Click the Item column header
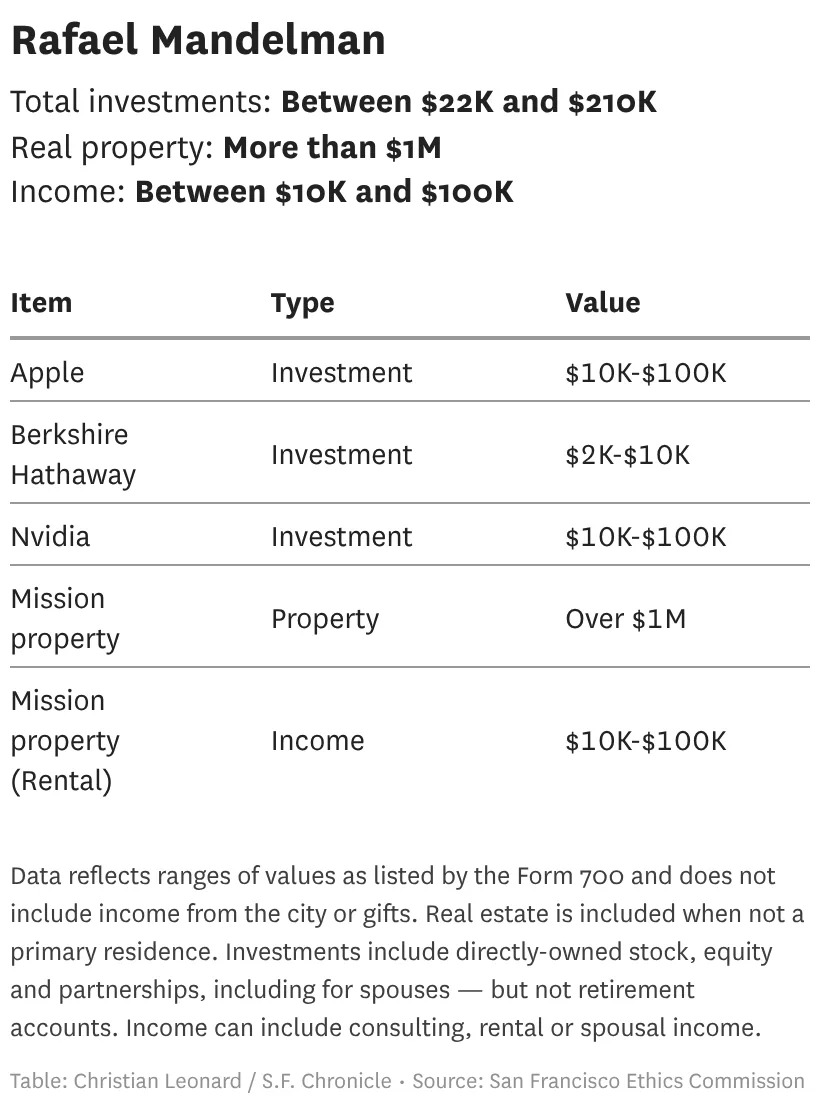The width and height of the screenshot is (820, 1108). click(41, 303)
